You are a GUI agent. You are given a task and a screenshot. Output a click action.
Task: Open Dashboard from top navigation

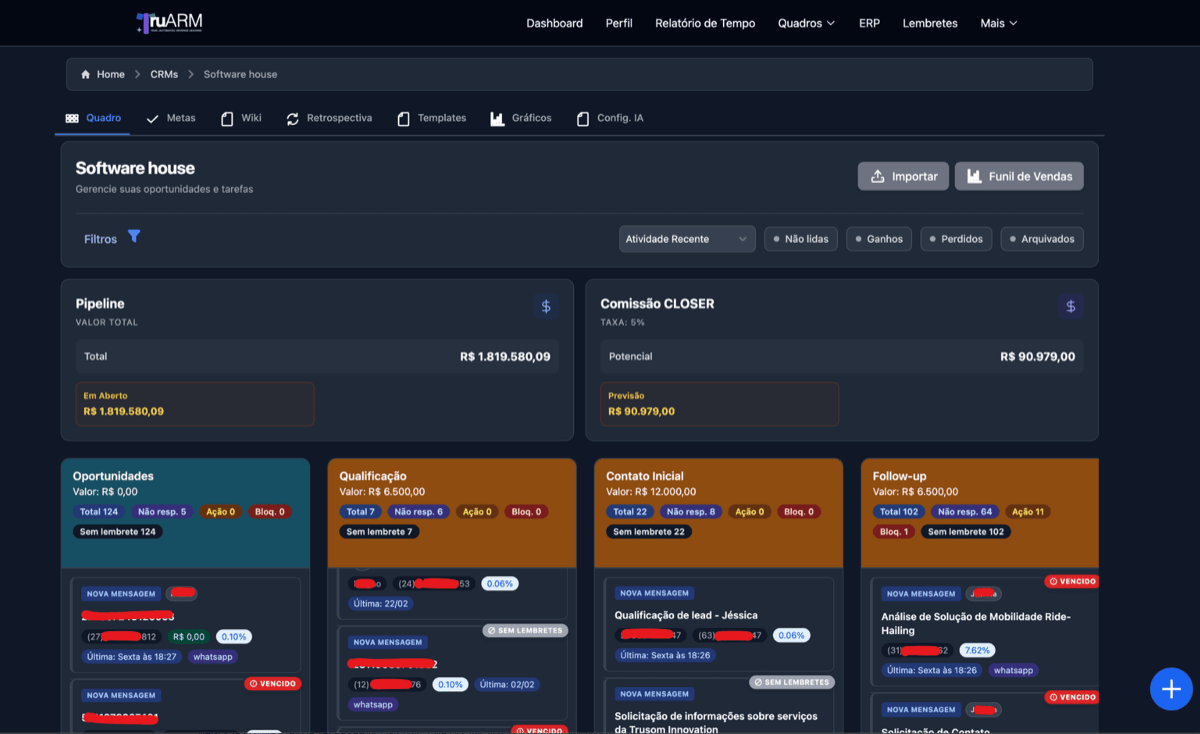tap(554, 23)
